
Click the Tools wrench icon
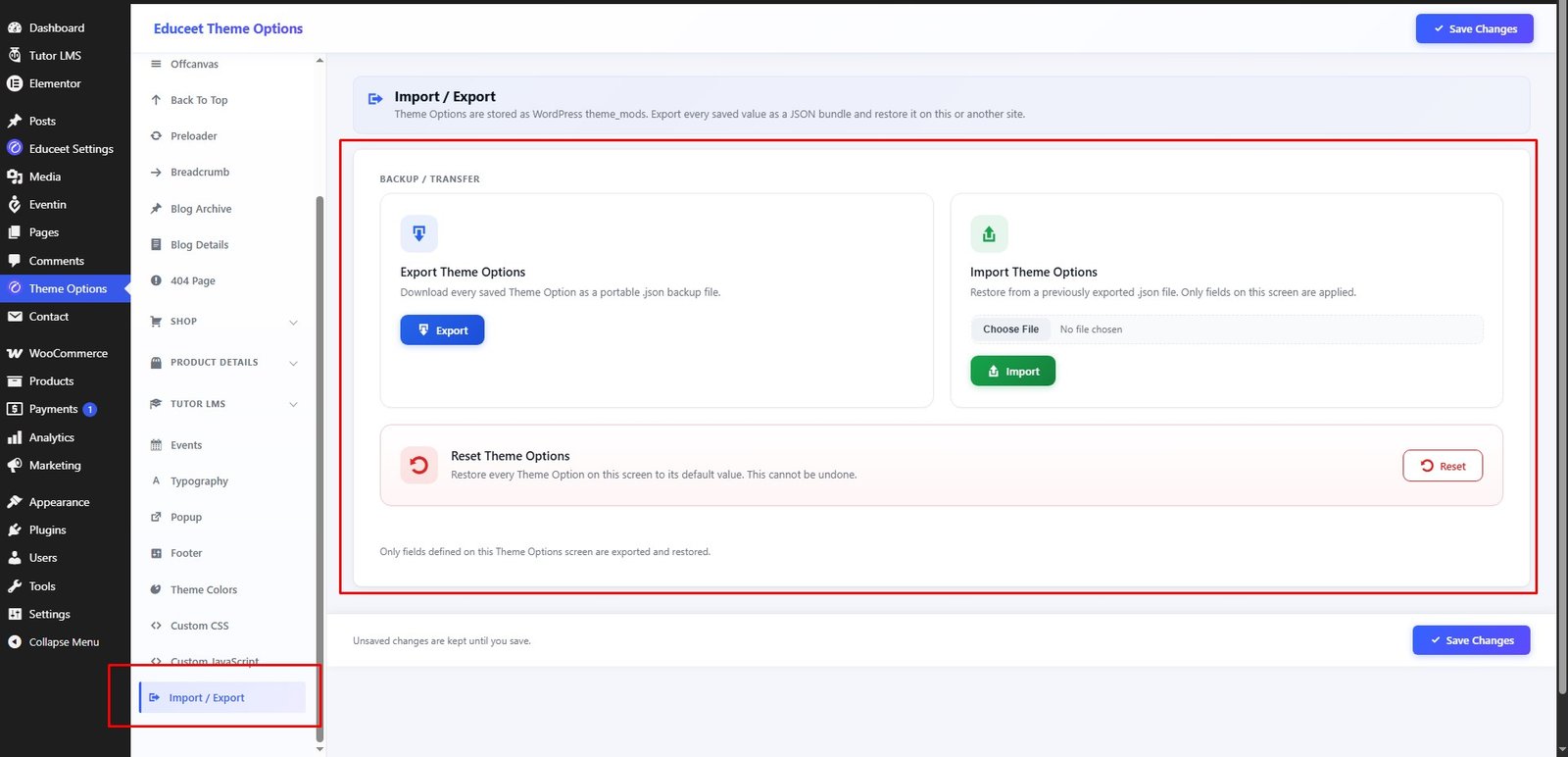[15, 586]
